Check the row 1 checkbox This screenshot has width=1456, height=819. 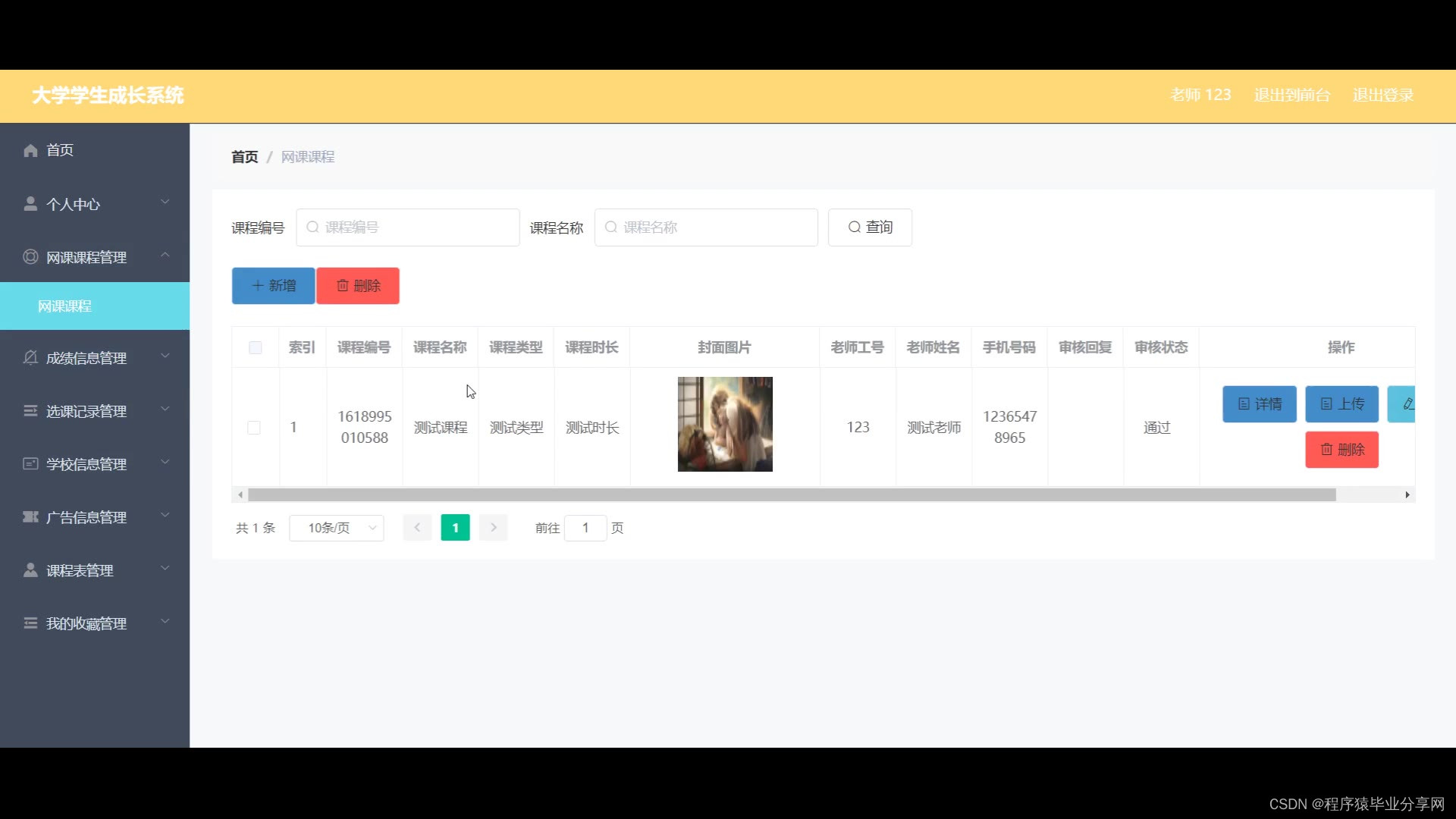254,428
